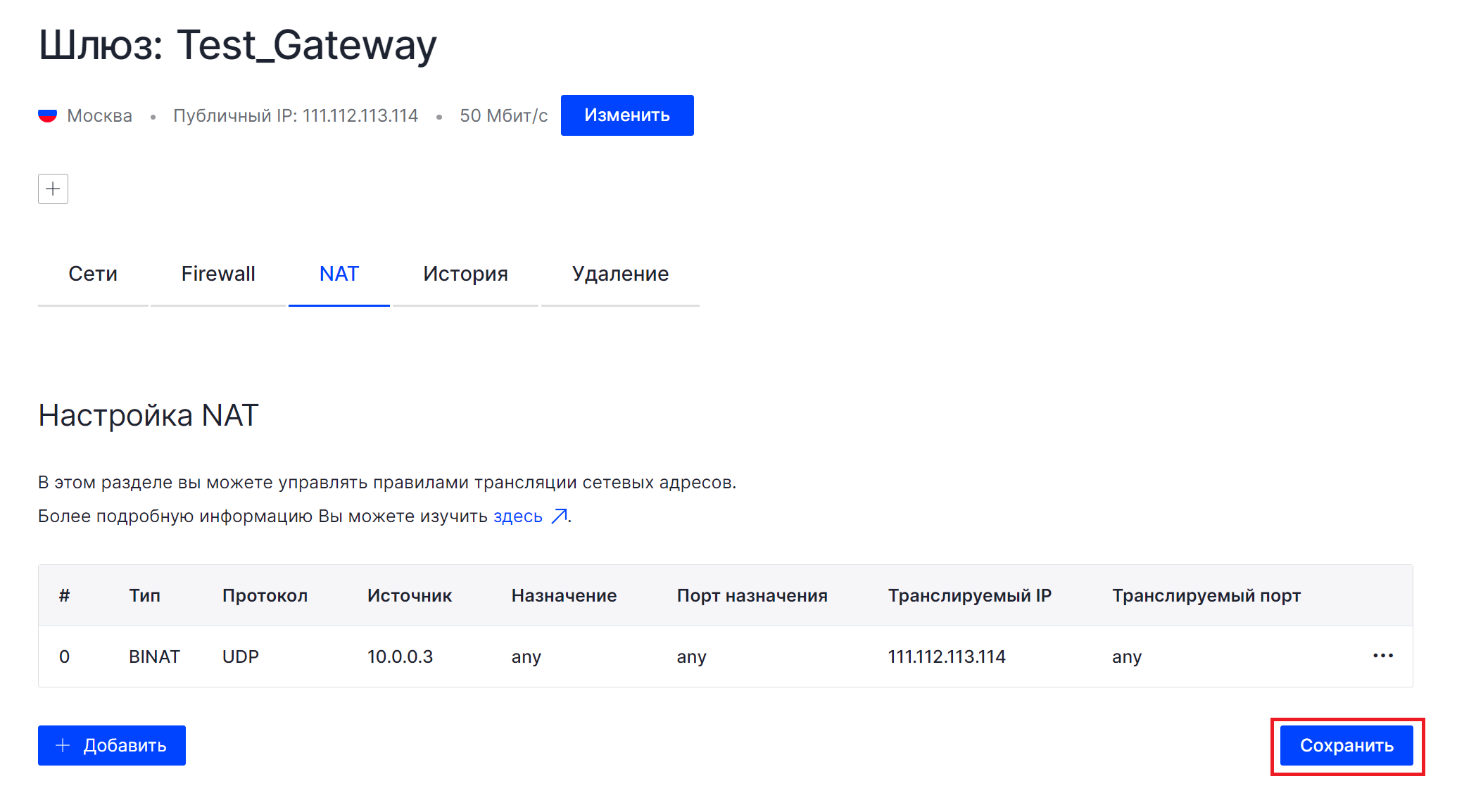The image size is (1457, 812).
Task: Click translated IP 111.112.113.114 in the row
Action: click(946, 656)
